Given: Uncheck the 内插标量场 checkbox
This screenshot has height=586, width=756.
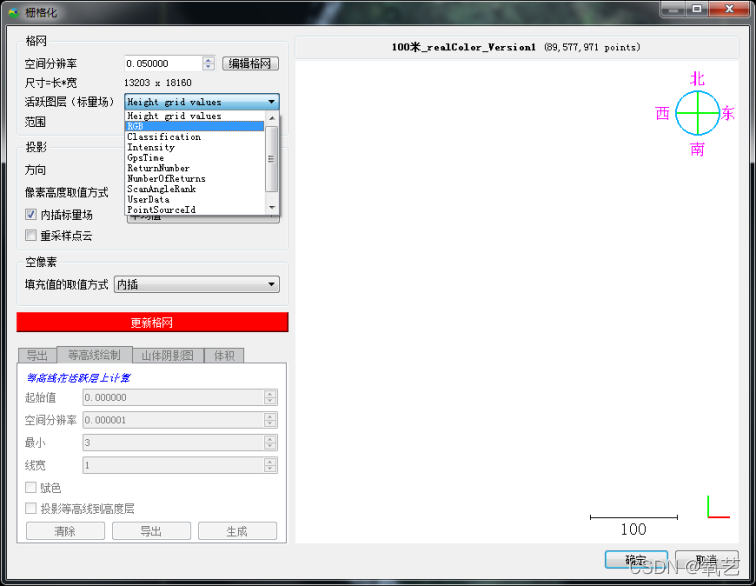Looking at the screenshot, I should click(x=31, y=214).
